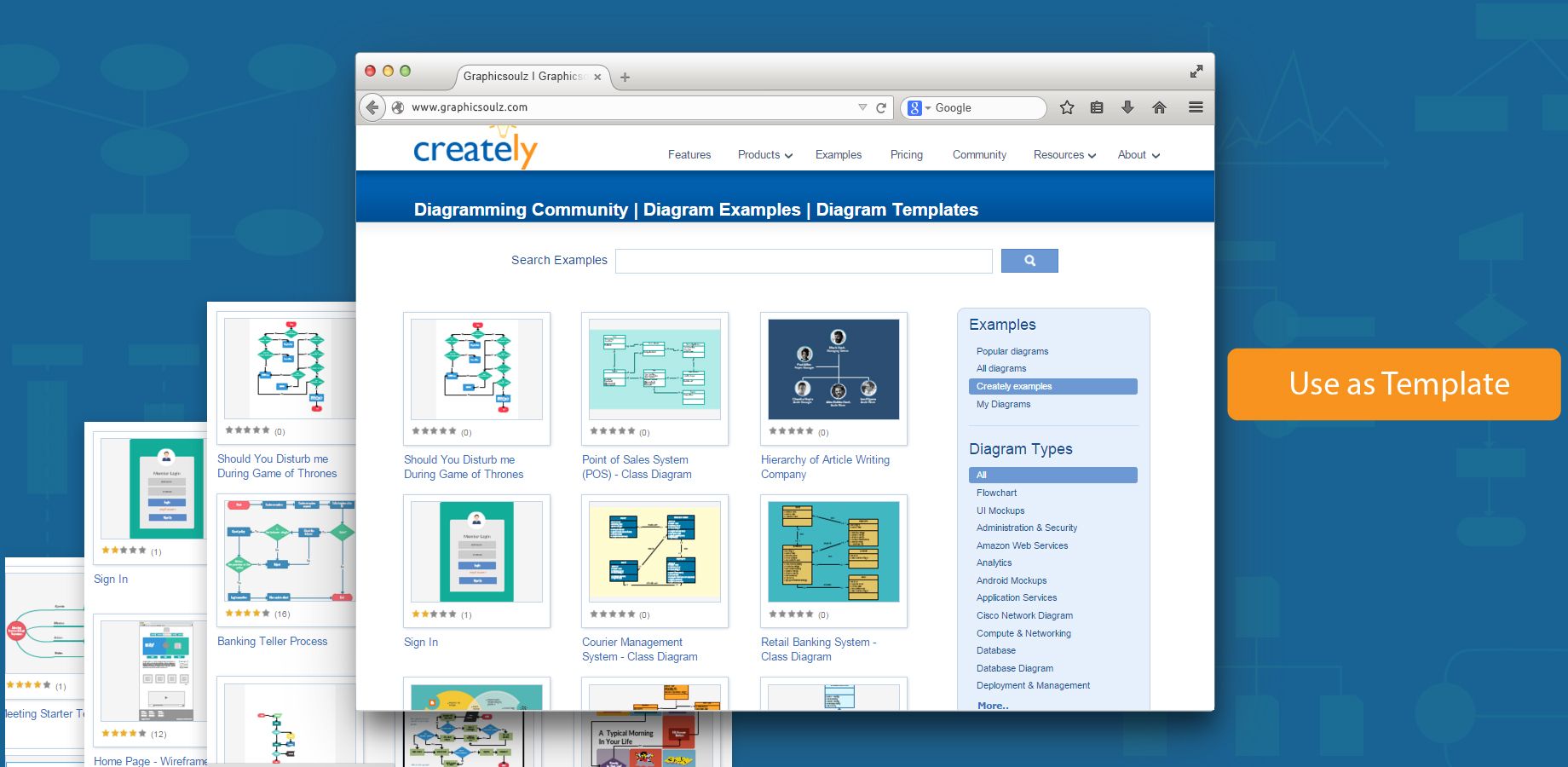Open the downloads arrow icon
The width and height of the screenshot is (1568, 767).
point(1127,107)
